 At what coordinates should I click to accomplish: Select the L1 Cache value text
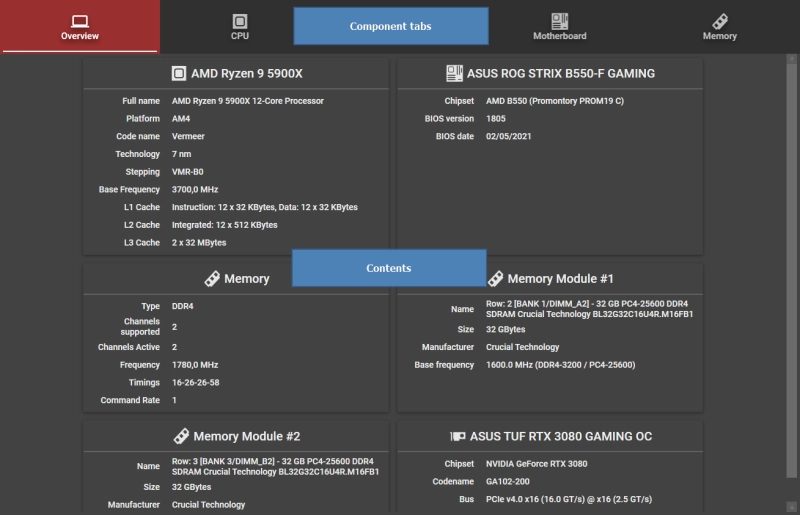click(x=264, y=207)
